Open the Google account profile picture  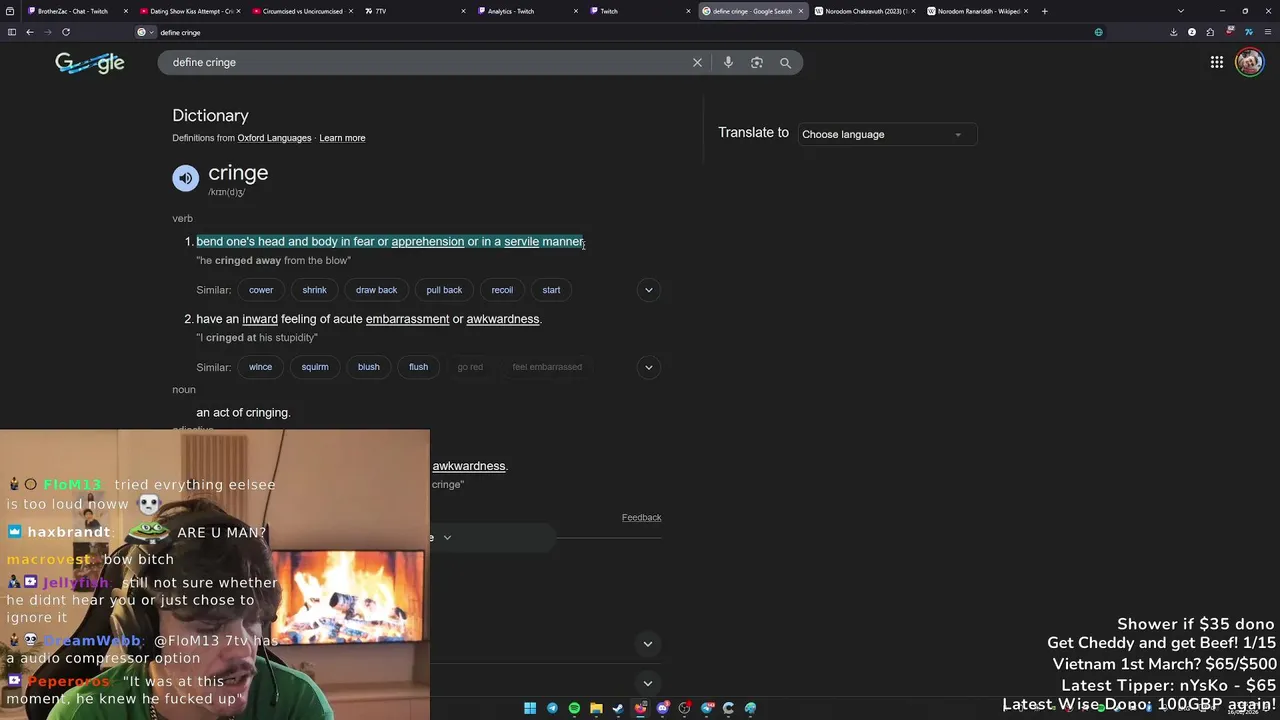click(1249, 62)
